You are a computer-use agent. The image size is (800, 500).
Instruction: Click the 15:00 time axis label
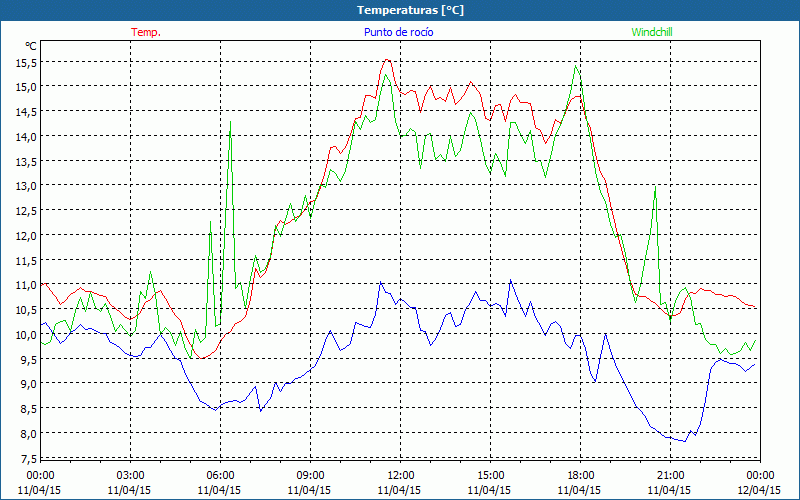490,476
